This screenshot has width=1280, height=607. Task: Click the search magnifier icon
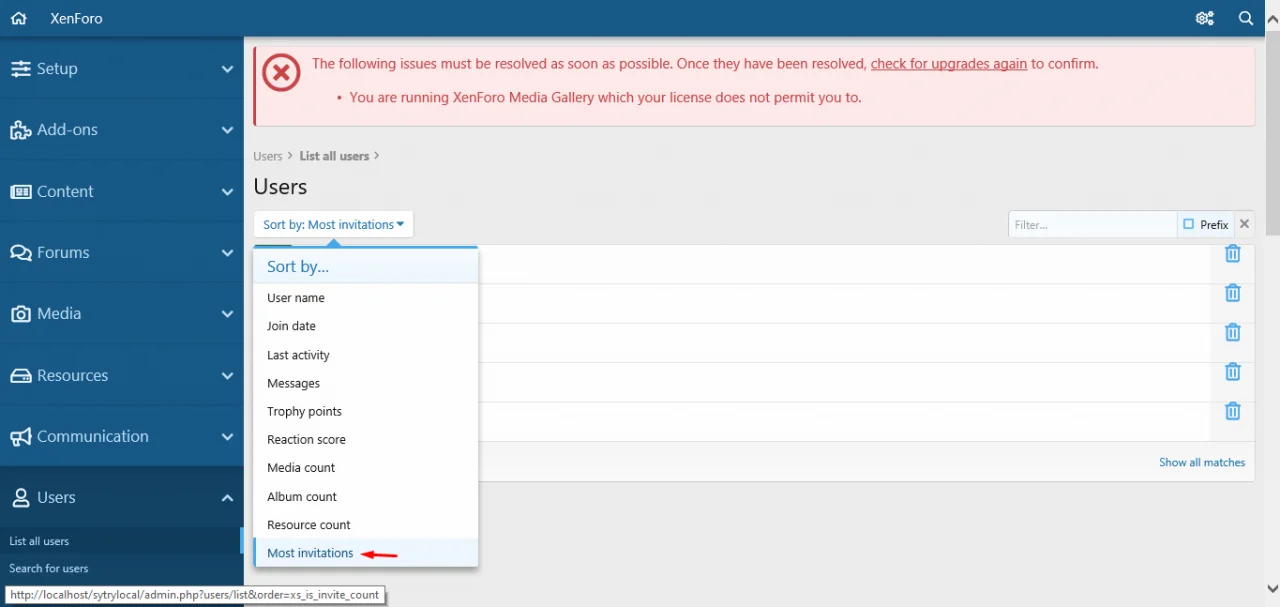1246,18
